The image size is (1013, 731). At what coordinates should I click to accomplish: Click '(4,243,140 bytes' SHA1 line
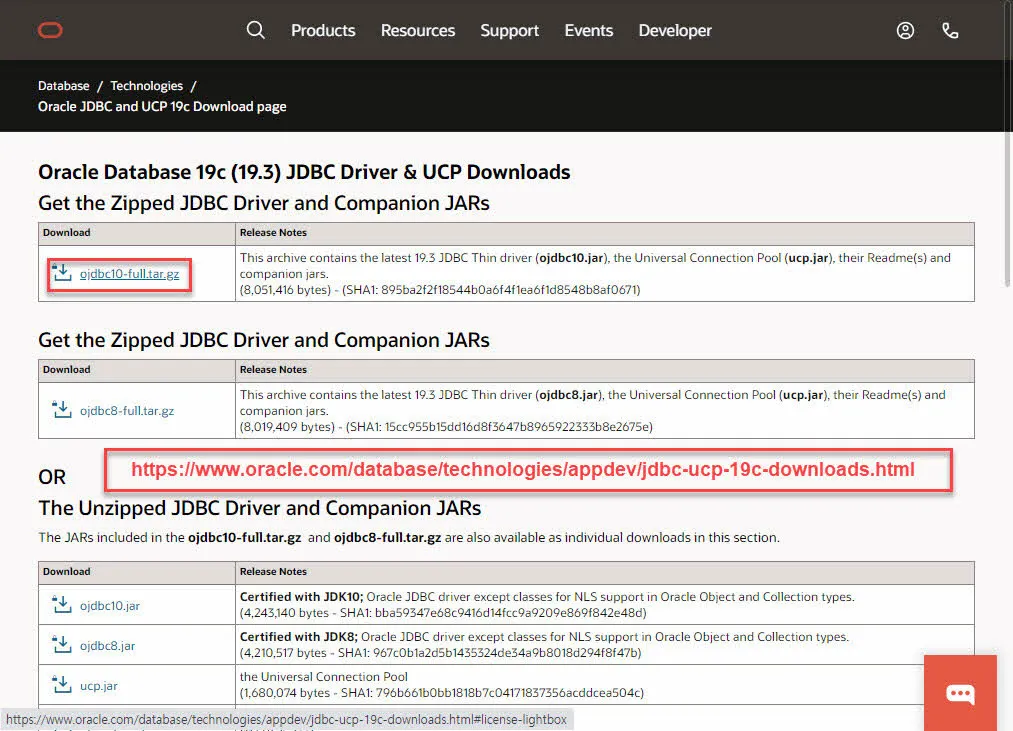pyautogui.click(x=443, y=613)
